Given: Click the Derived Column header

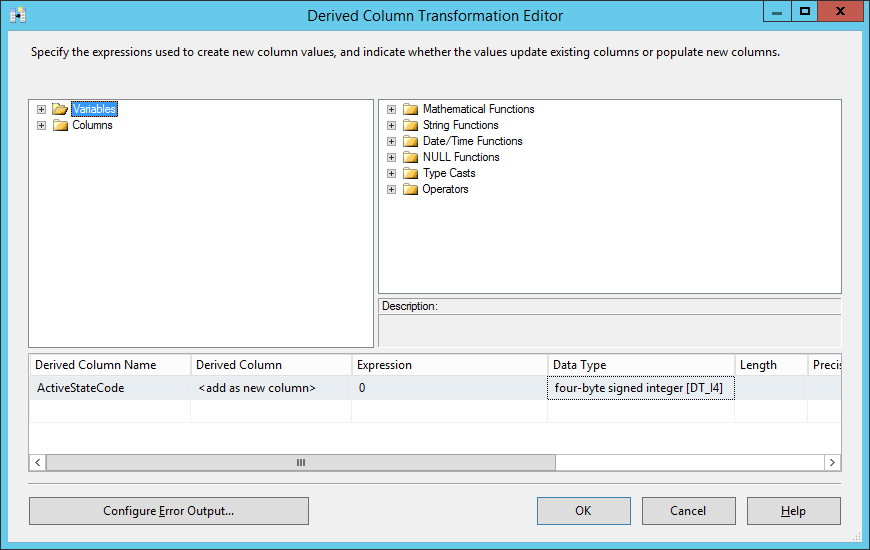Looking at the screenshot, I should click(271, 365).
